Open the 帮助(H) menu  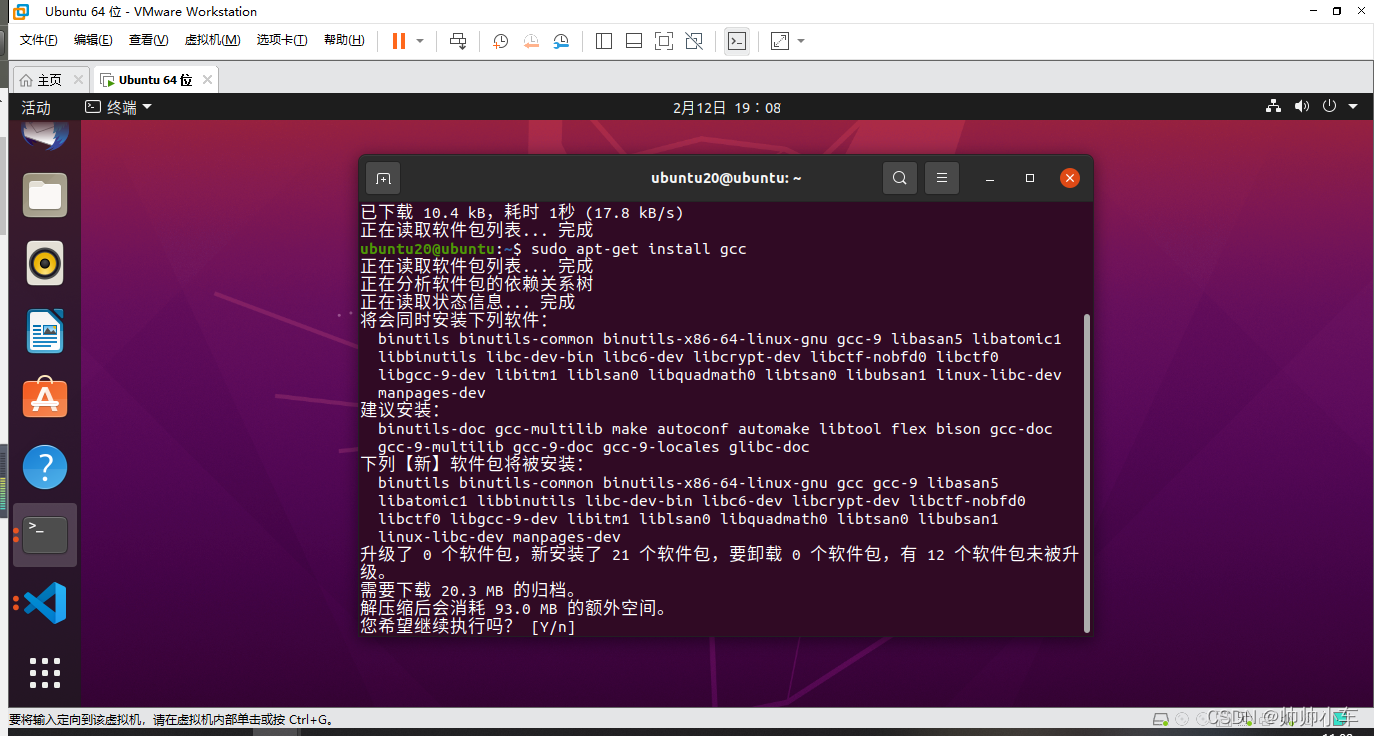(344, 40)
